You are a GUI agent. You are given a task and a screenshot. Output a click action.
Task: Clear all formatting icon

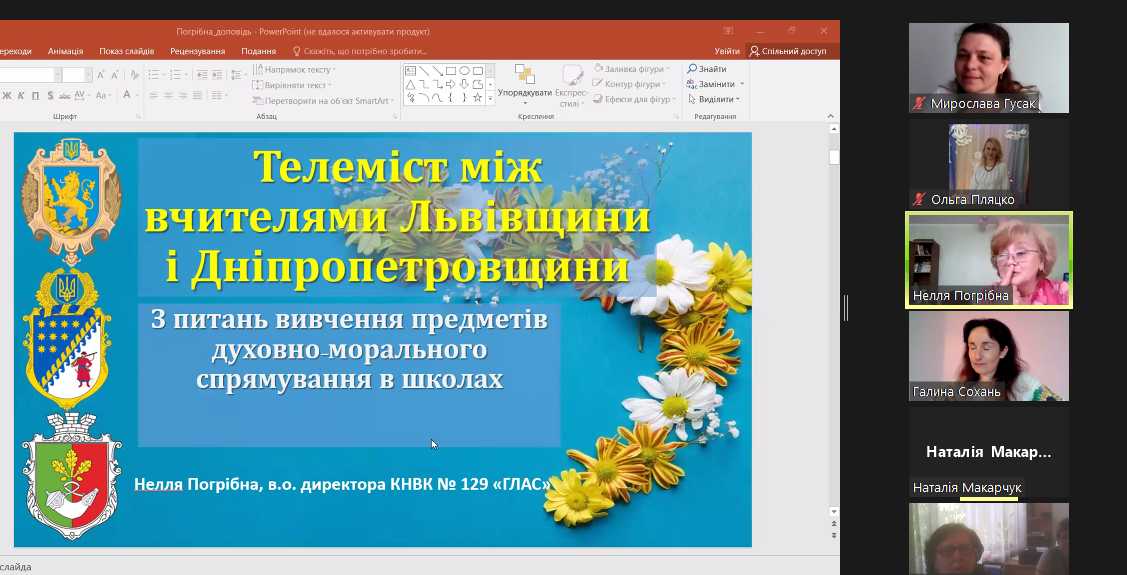coord(134,75)
